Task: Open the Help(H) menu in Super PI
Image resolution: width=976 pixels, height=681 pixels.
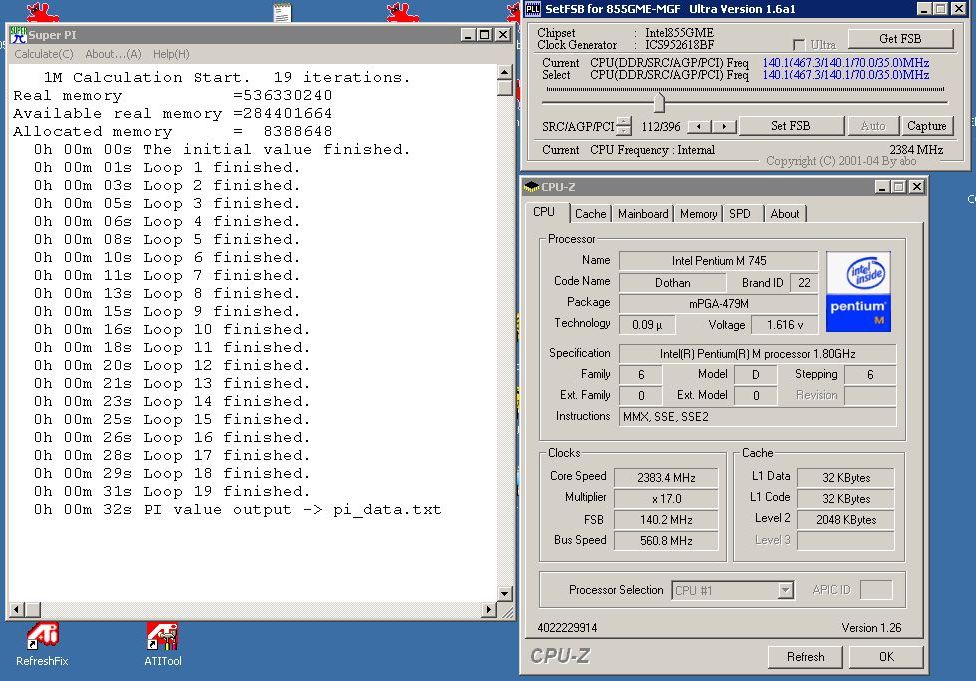Action: coord(171,54)
